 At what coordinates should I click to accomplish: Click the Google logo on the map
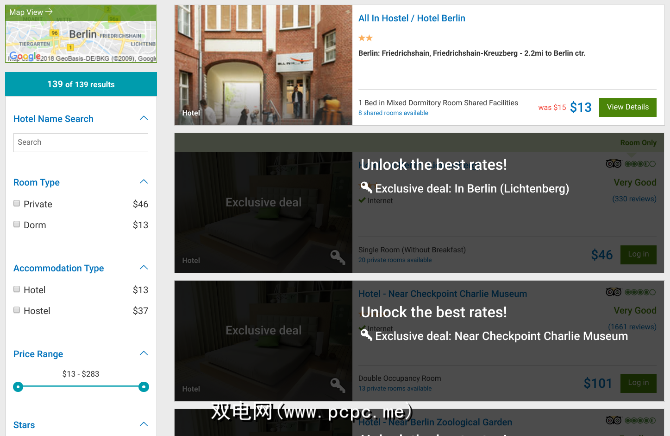(x=25, y=56)
